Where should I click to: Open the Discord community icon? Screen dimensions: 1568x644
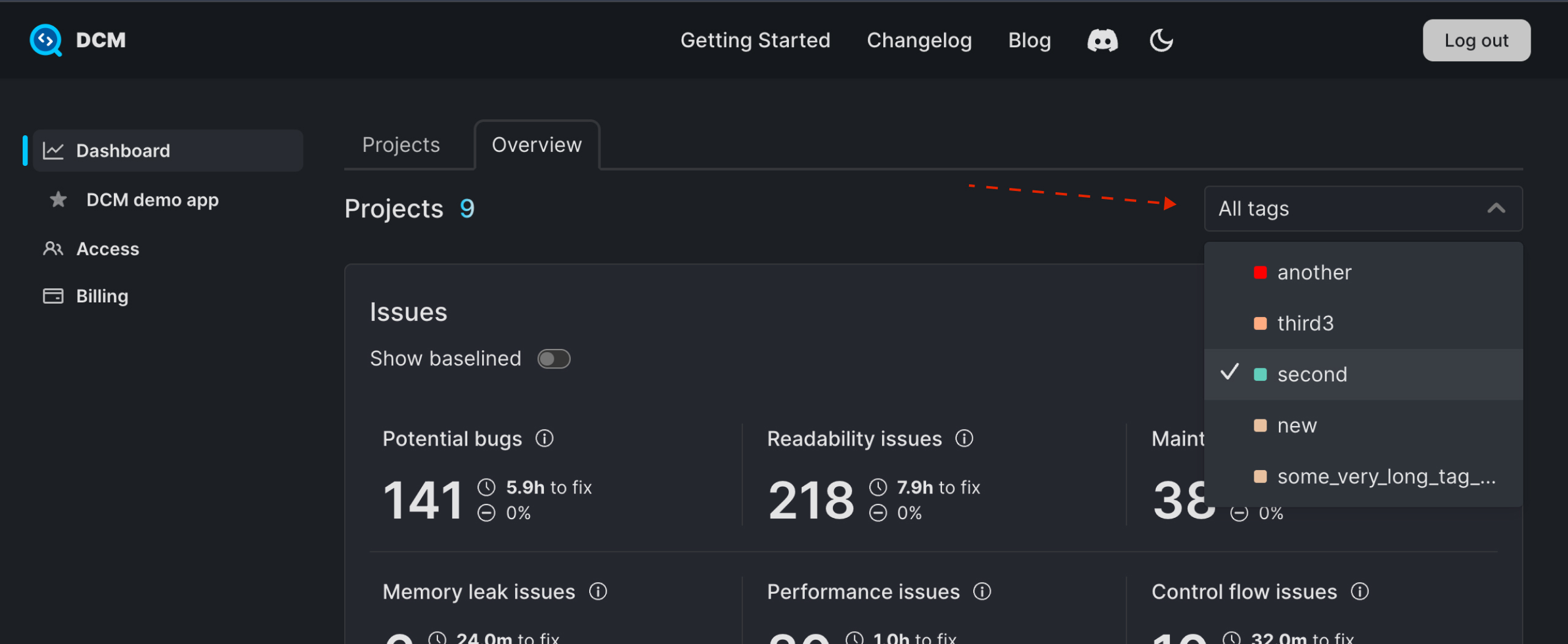click(x=1102, y=41)
